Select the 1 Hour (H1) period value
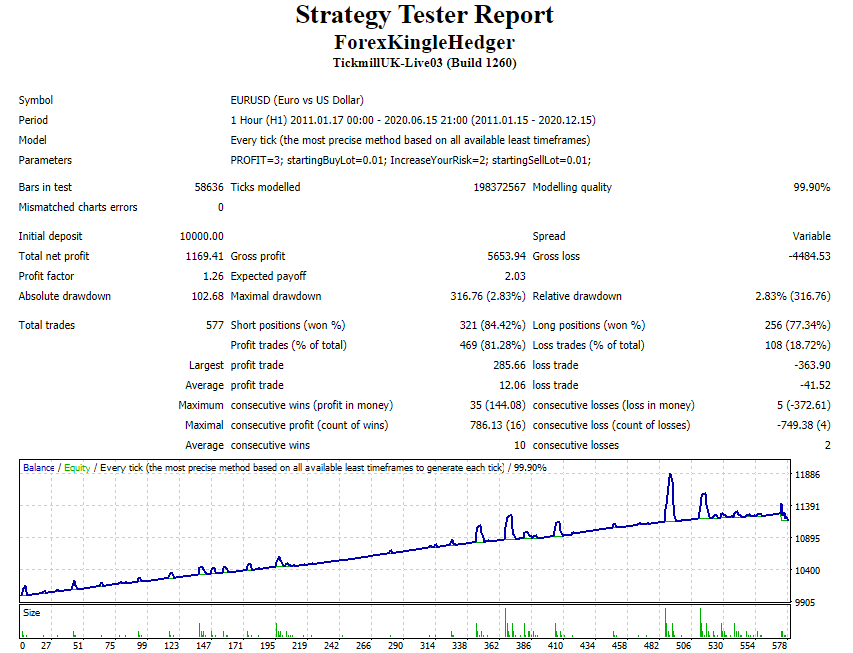 (413, 120)
